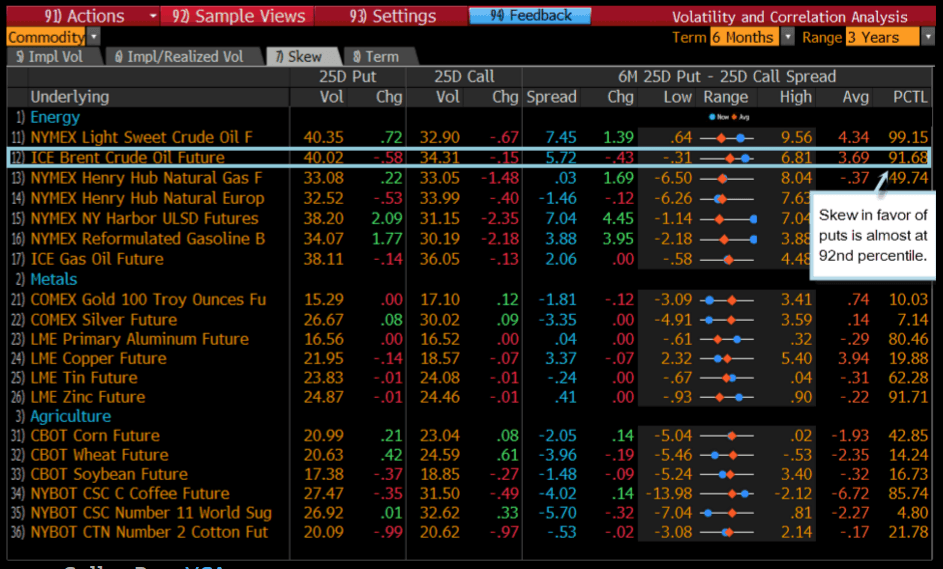Select ICE Brent Crude Oil Future row
The width and height of the screenshot is (943, 569).
coord(127,158)
